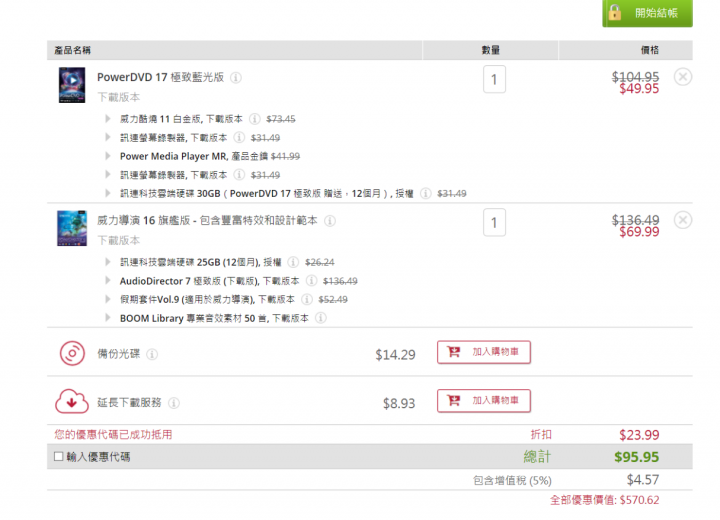Expand the Power Media Player MR item
This screenshot has width=720, height=520.
pos(107,156)
